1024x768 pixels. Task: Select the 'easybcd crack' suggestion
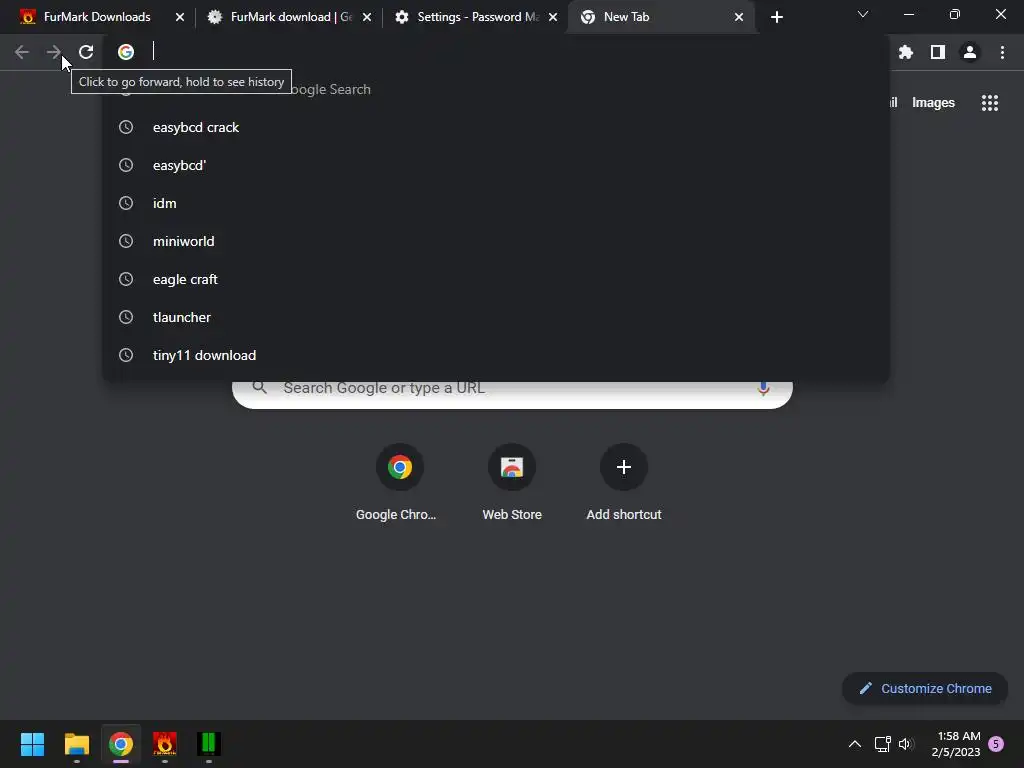click(x=496, y=127)
